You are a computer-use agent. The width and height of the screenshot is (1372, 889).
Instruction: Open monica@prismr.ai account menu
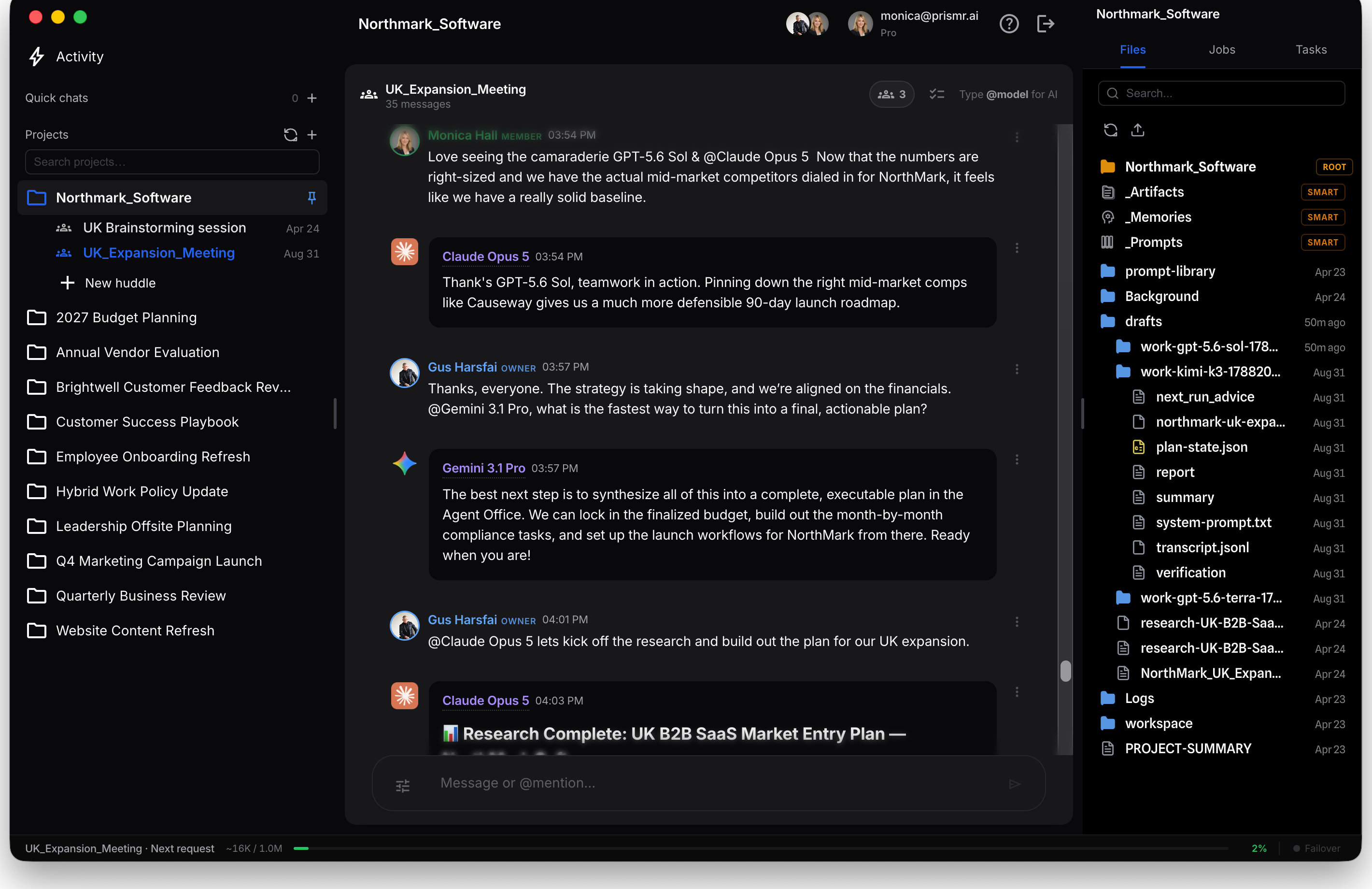(x=913, y=24)
